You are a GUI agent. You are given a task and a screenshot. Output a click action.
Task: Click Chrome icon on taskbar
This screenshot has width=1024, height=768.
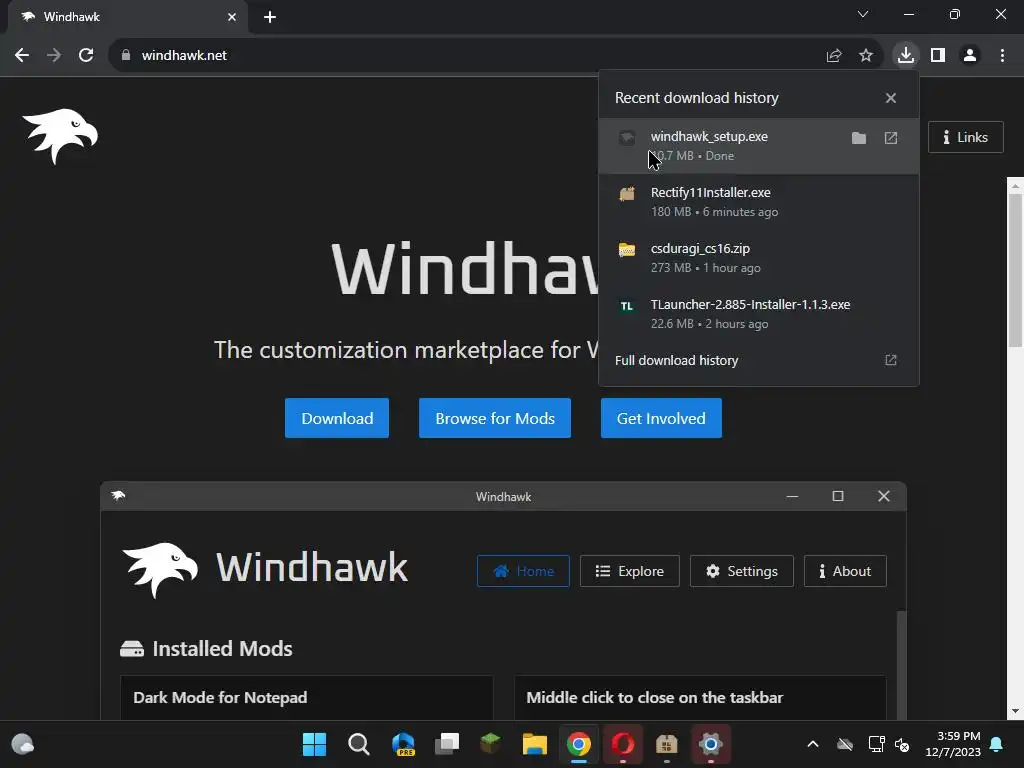tap(579, 744)
